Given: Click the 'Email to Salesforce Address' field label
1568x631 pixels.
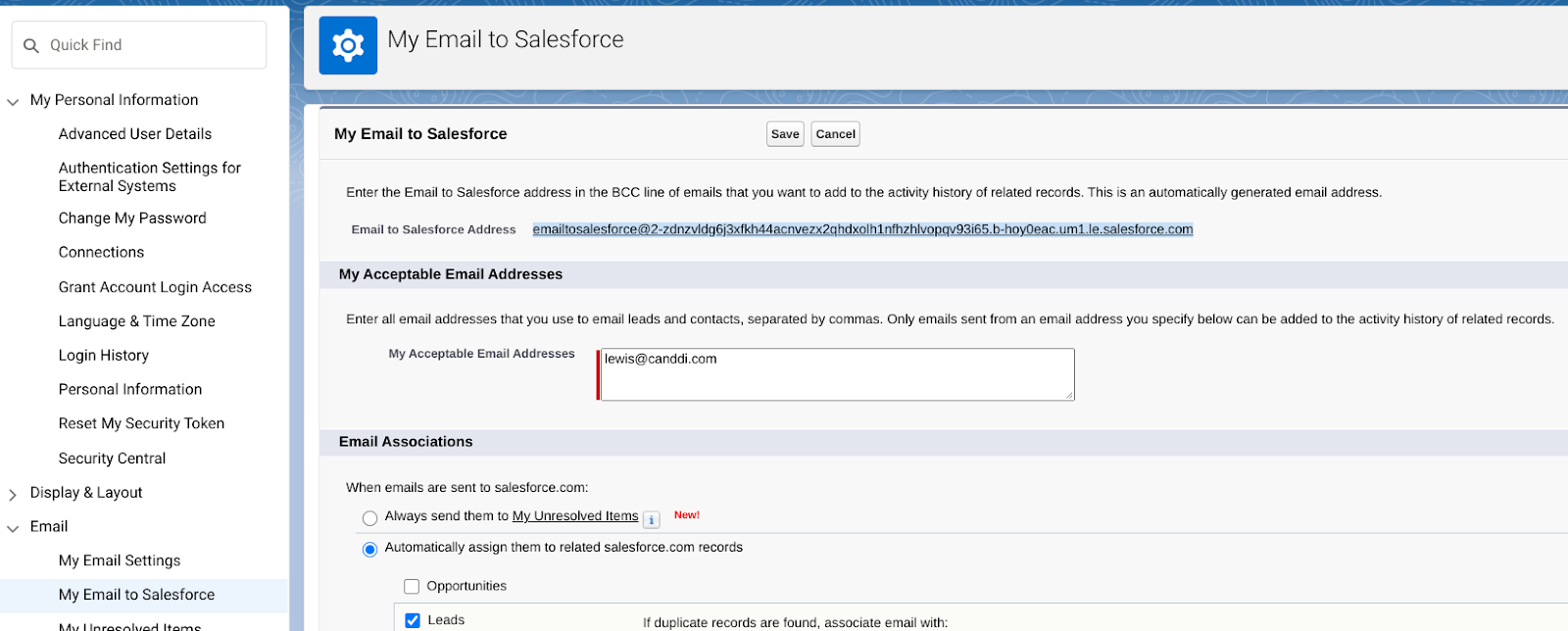Looking at the screenshot, I should click(x=433, y=230).
